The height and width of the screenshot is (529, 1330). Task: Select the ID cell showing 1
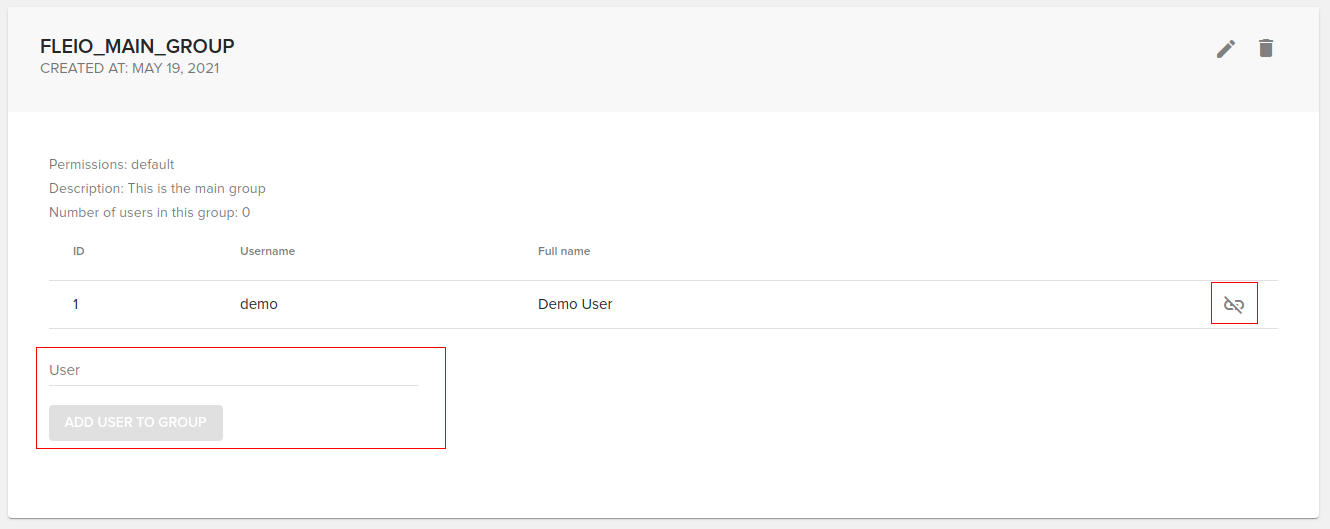[76, 304]
